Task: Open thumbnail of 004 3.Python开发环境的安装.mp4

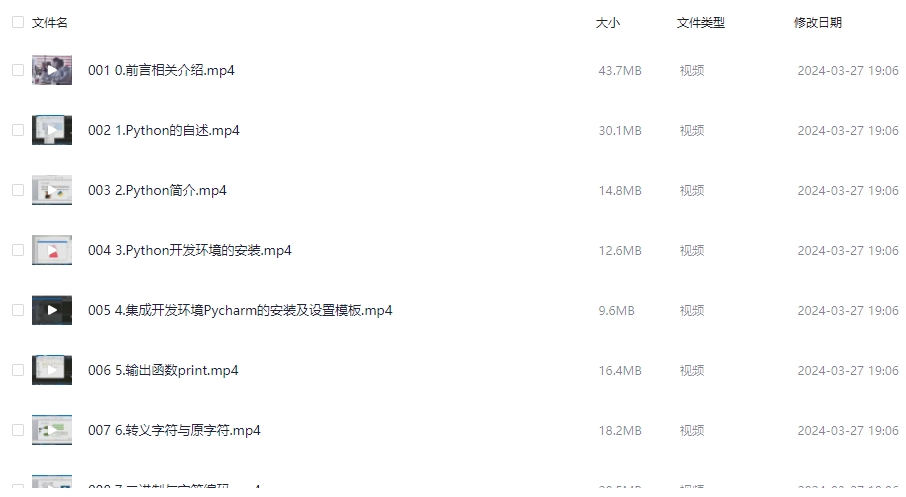Action: [x=52, y=250]
